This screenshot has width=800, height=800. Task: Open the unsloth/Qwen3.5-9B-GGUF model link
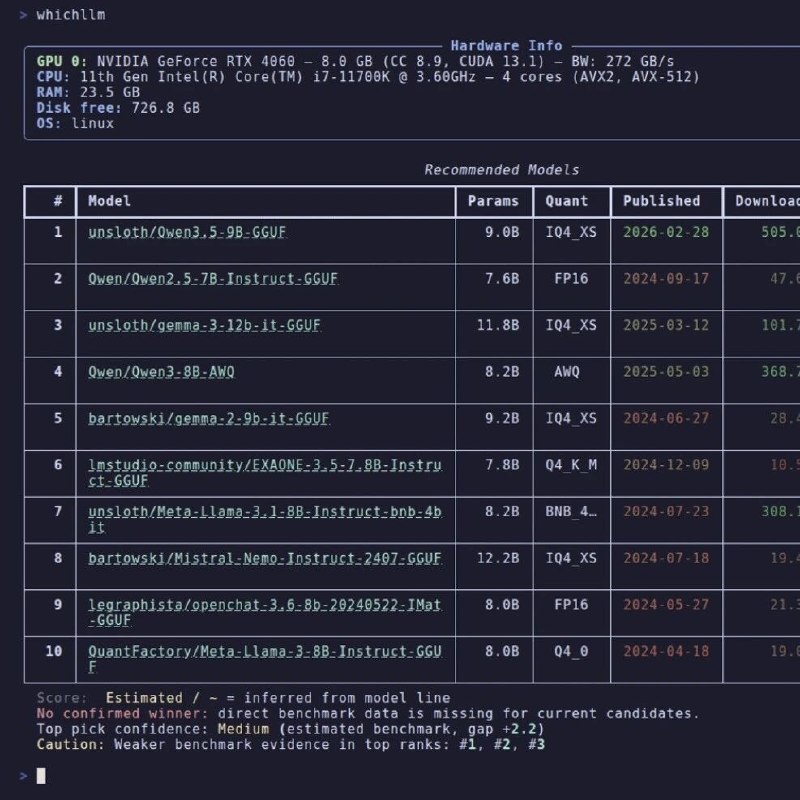coord(187,233)
